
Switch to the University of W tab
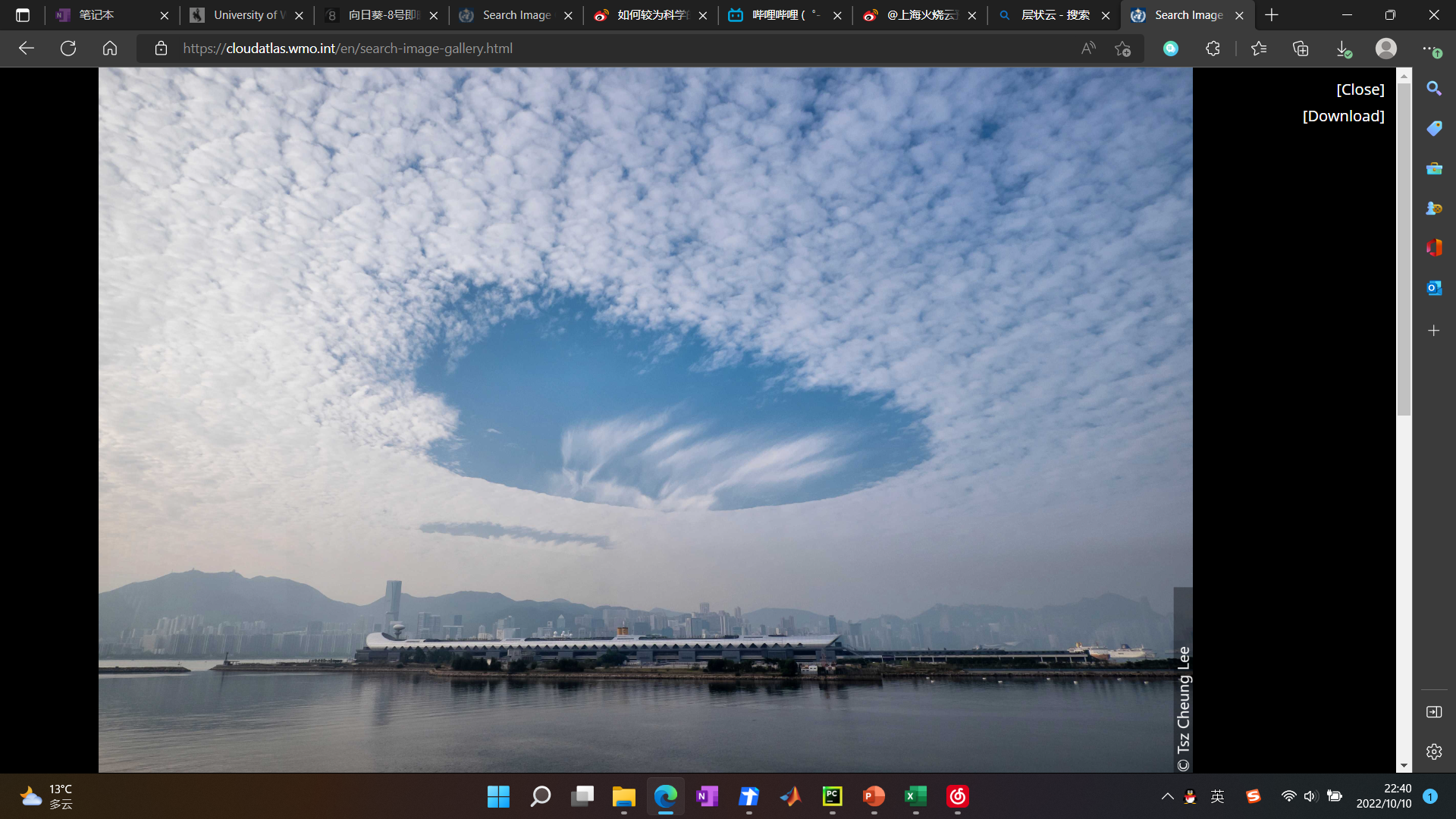point(246,15)
